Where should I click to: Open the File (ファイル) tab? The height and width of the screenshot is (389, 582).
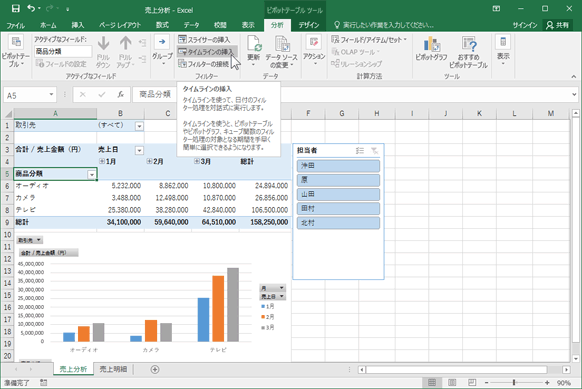(15, 25)
